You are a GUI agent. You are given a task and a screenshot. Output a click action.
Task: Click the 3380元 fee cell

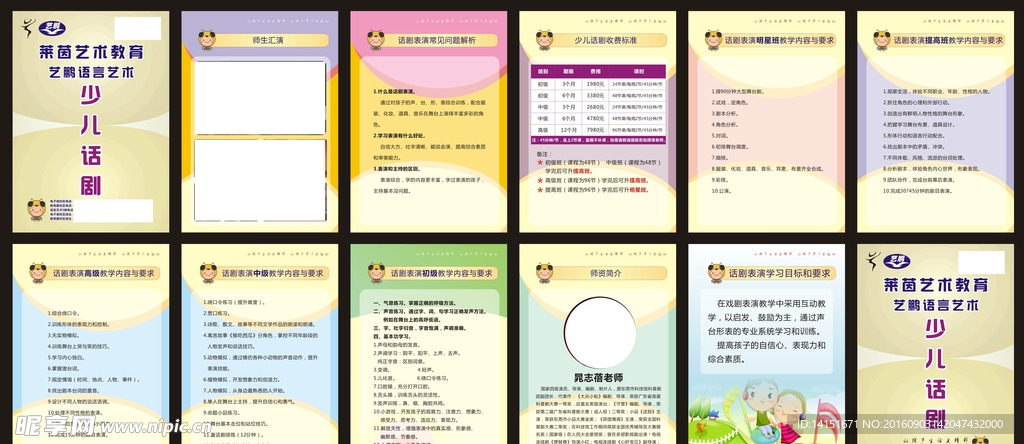click(595, 95)
